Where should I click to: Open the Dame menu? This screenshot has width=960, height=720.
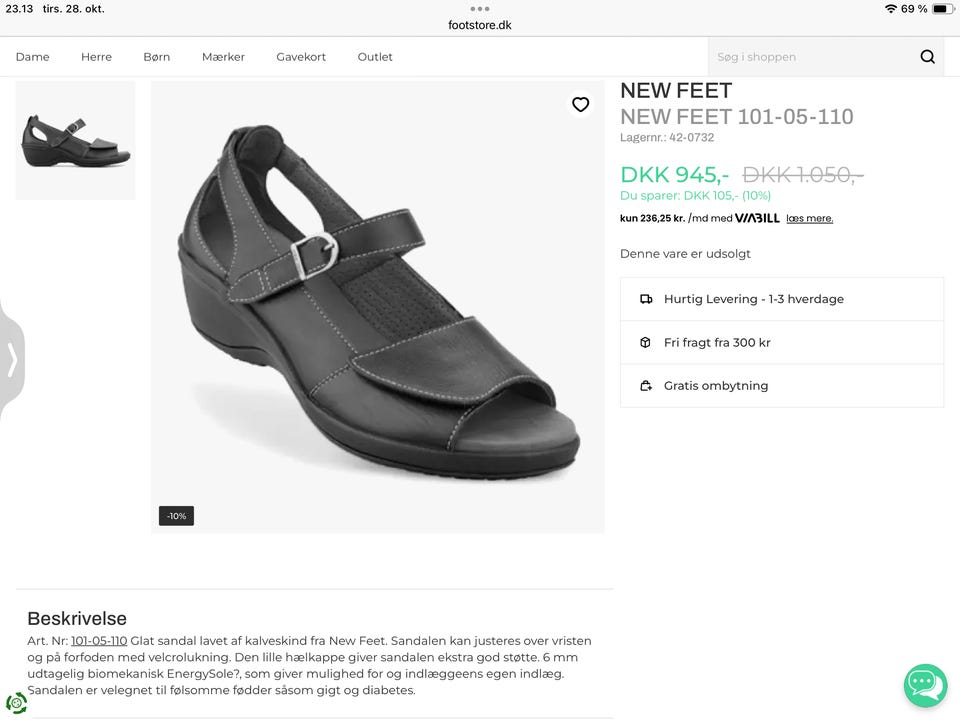point(32,57)
